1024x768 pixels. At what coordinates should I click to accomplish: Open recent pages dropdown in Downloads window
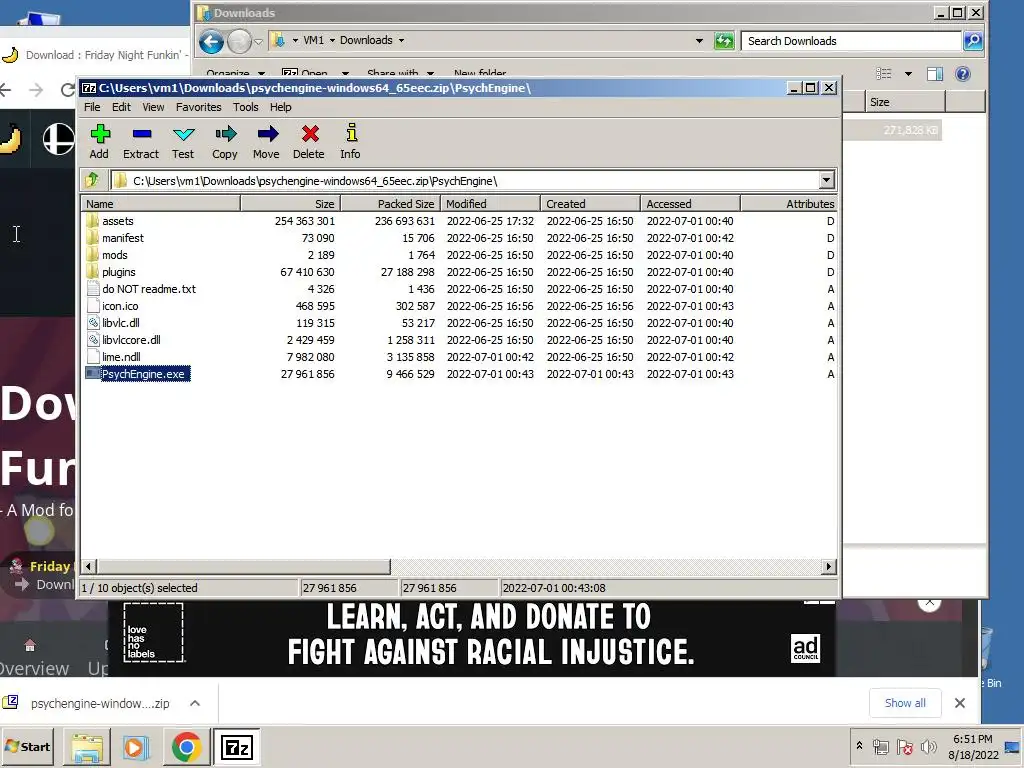pyautogui.click(x=259, y=42)
